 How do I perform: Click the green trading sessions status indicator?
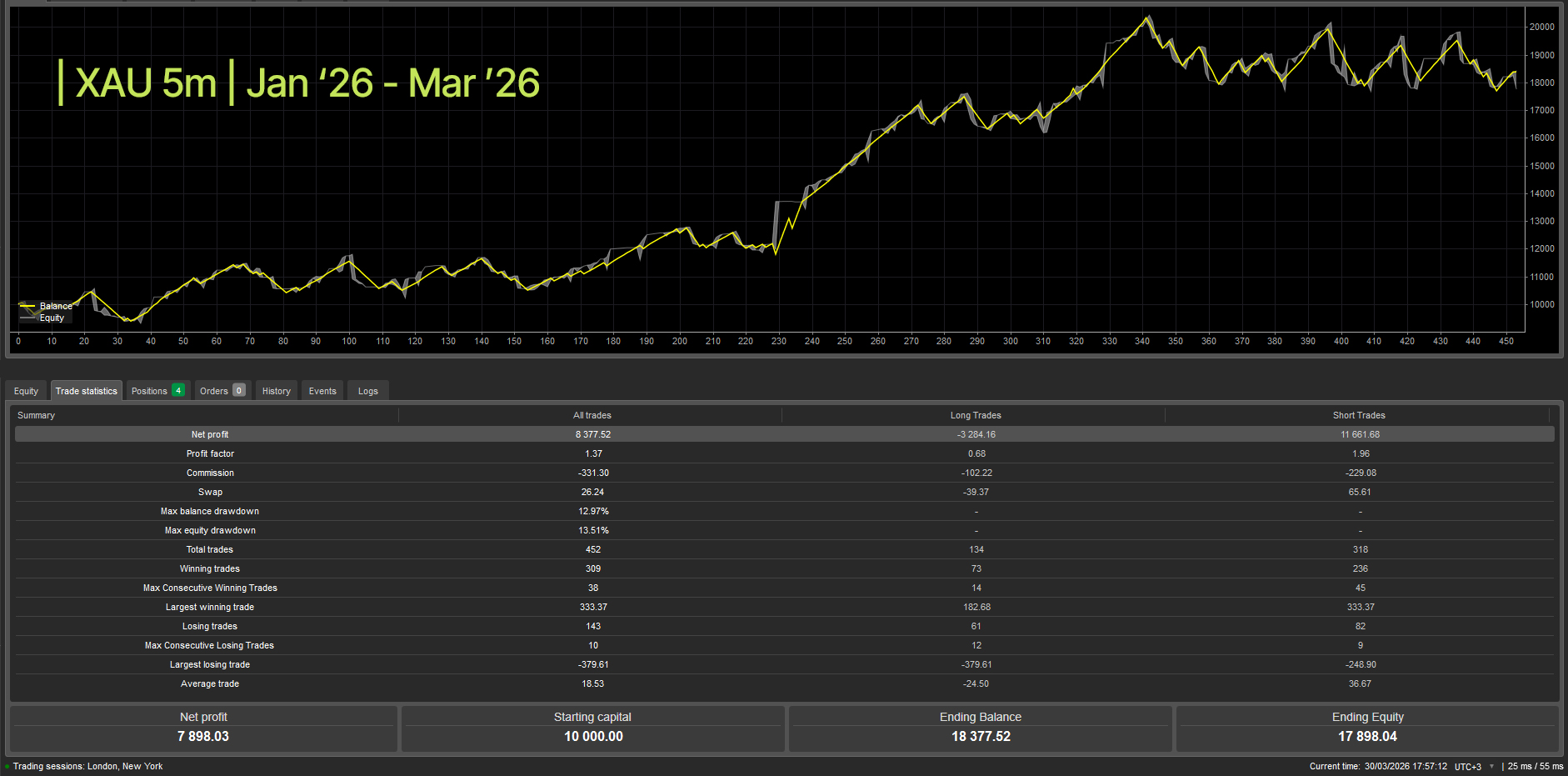[7, 766]
